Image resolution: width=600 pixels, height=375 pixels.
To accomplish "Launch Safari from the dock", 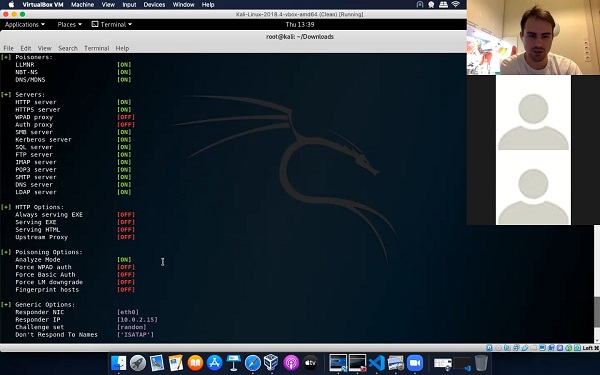I will 253,363.
